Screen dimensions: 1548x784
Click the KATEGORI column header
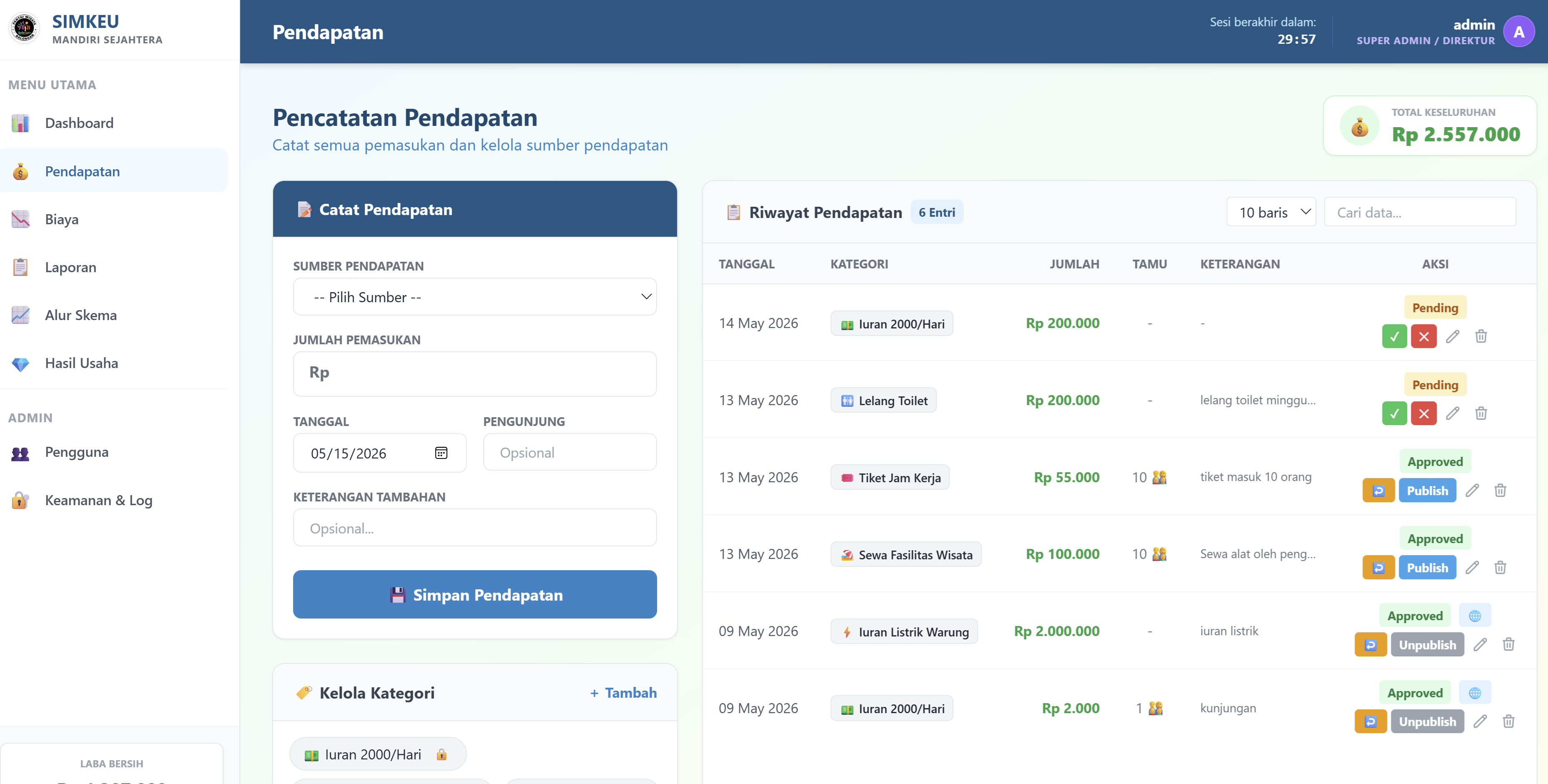click(859, 264)
